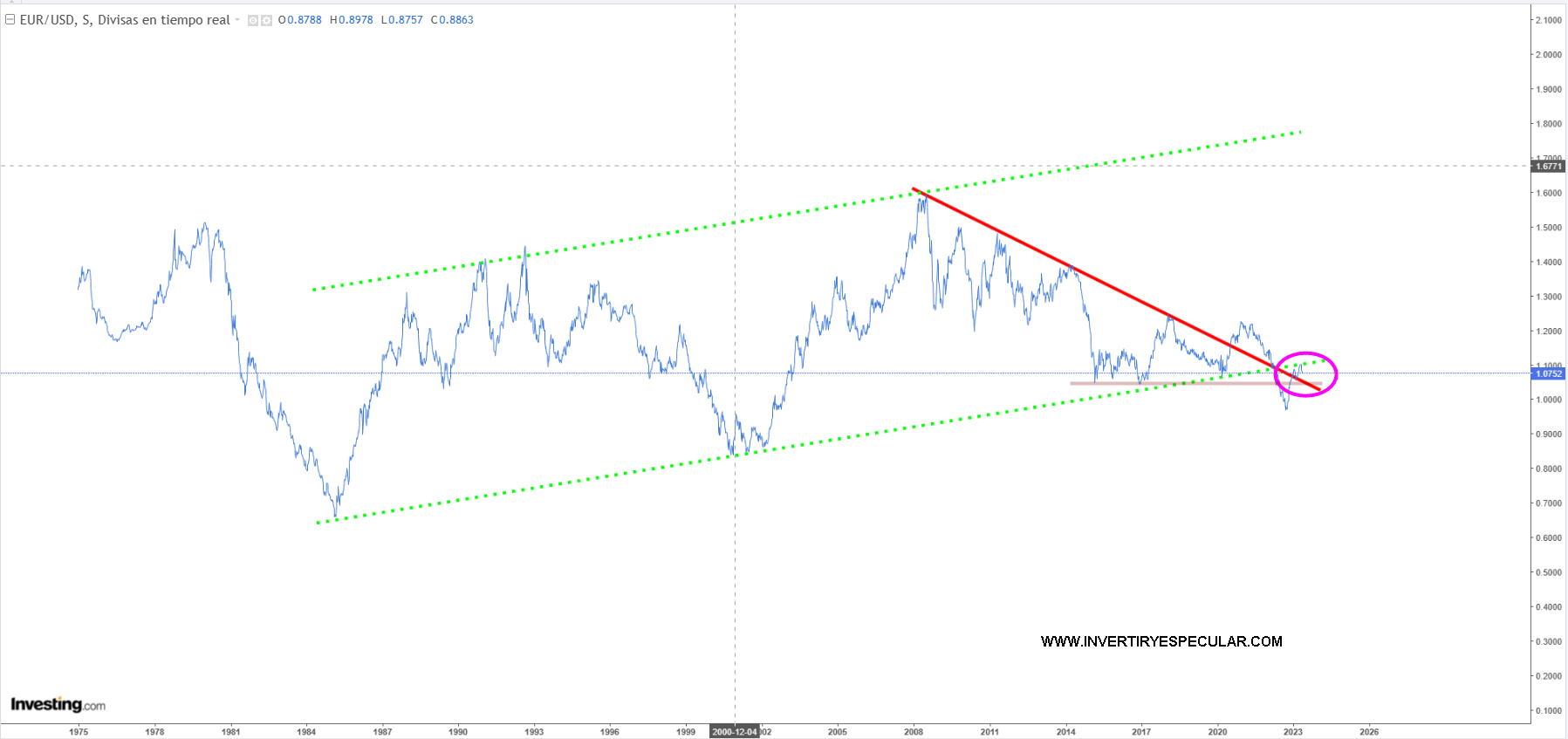Toggle the series visibility eye icon
The height and width of the screenshot is (739, 1568).
click(252, 20)
